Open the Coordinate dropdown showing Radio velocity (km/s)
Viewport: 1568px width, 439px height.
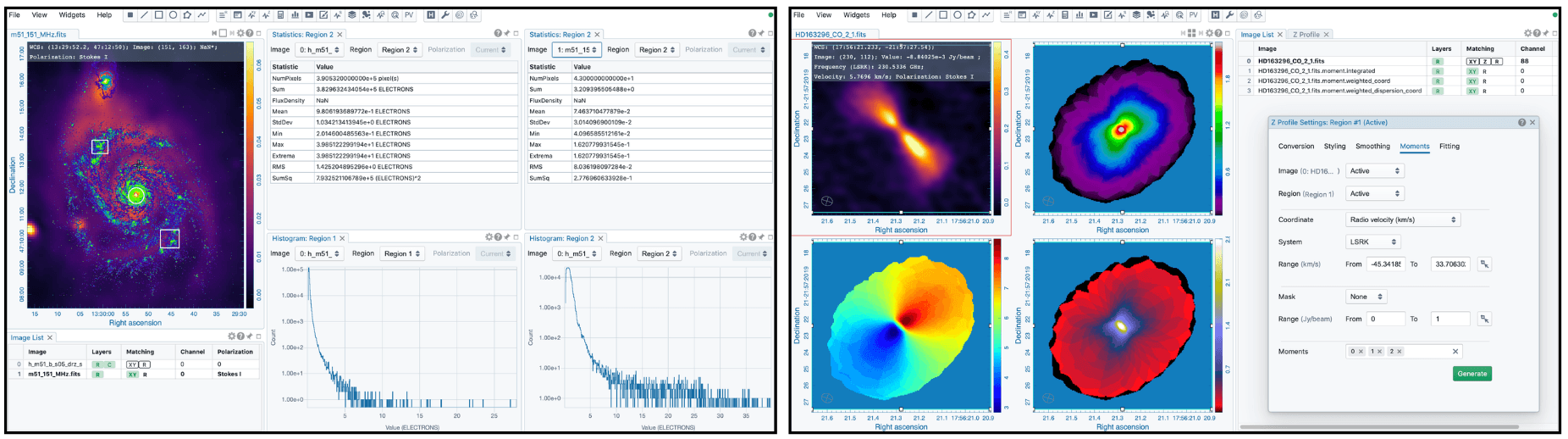coord(1403,219)
